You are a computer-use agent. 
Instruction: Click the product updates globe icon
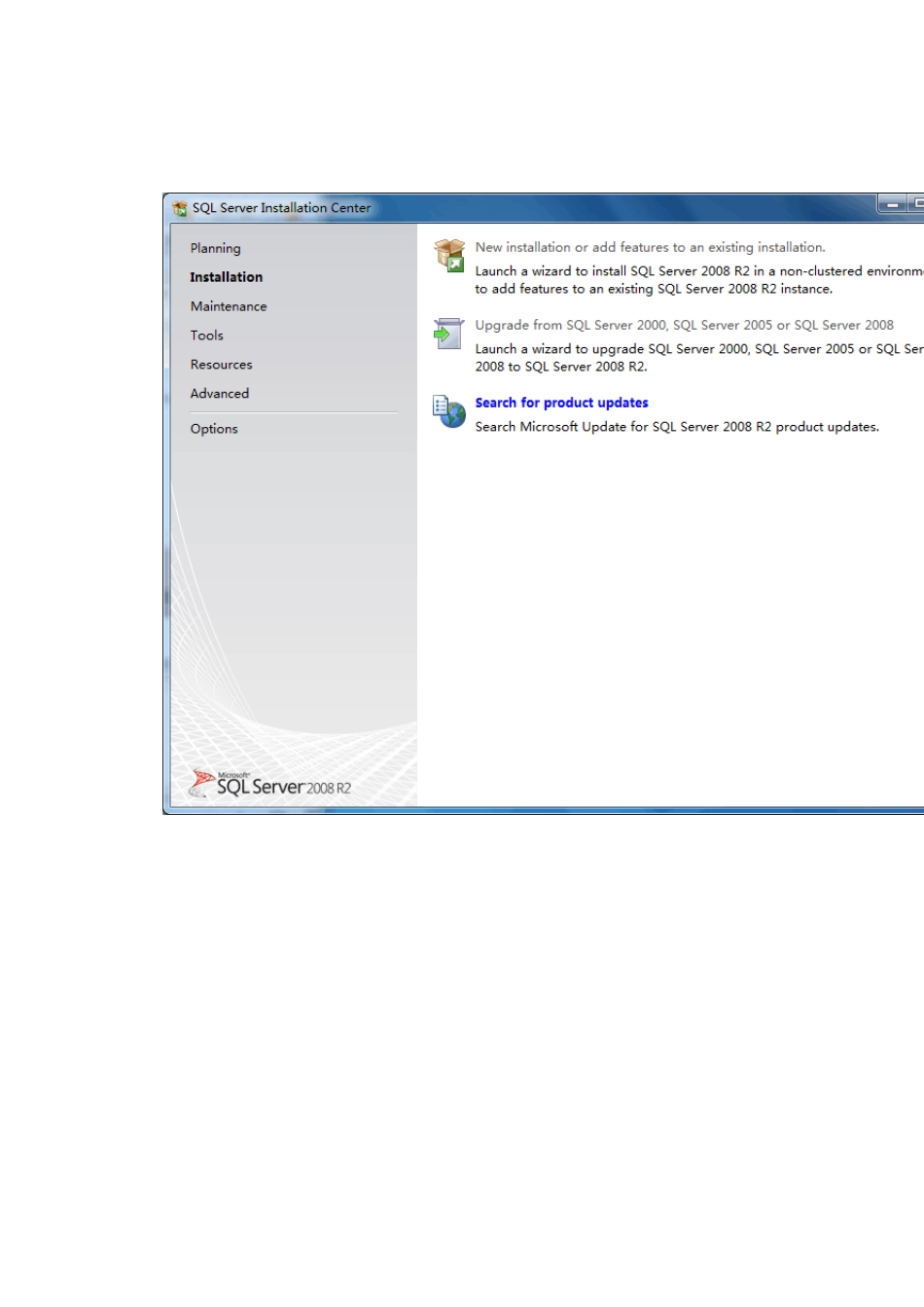449,411
